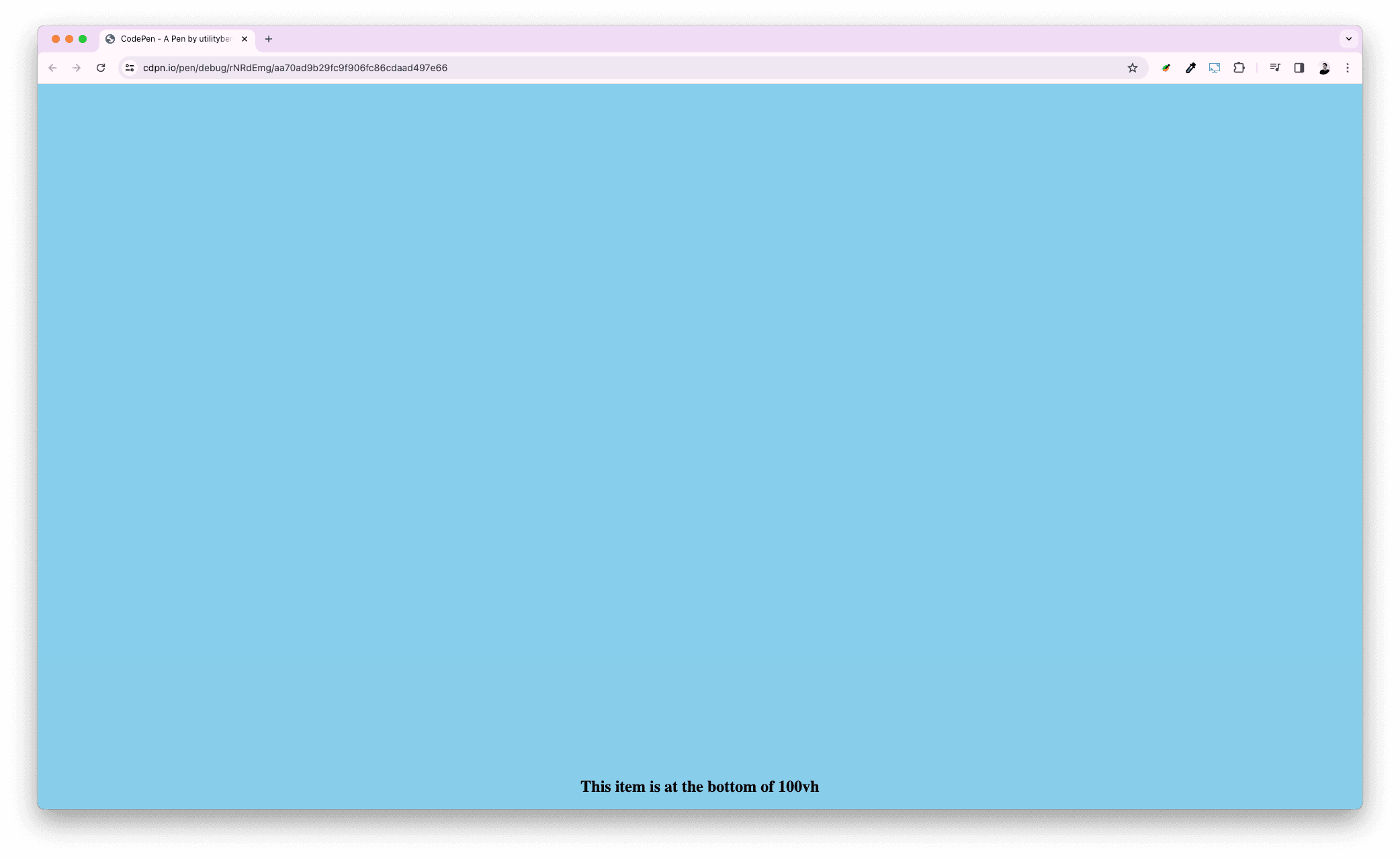Go back to previous page
This screenshot has width=1400, height=859.
point(52,68)
